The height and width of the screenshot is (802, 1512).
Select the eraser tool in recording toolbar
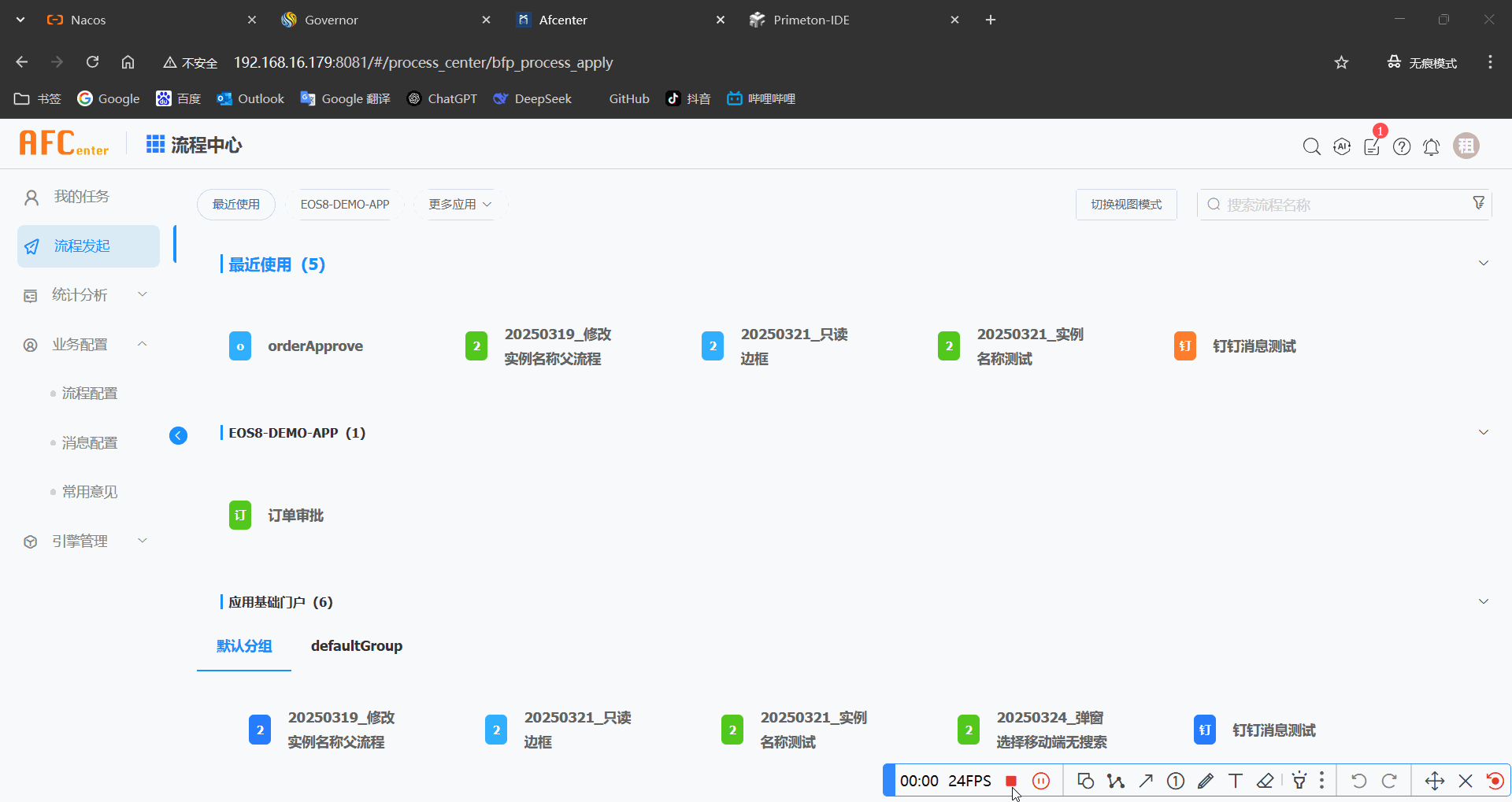point(1265,781)
